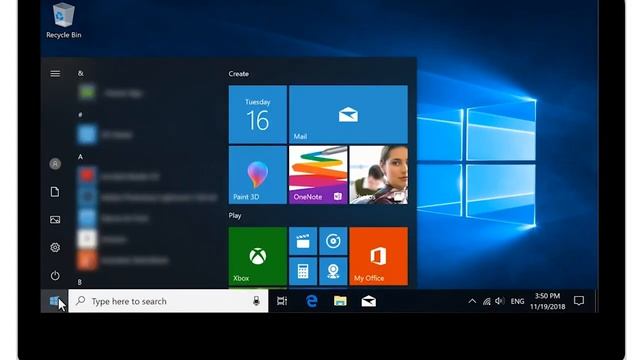
Task: Open the orange app icon above B
Action: coord(87,260)
